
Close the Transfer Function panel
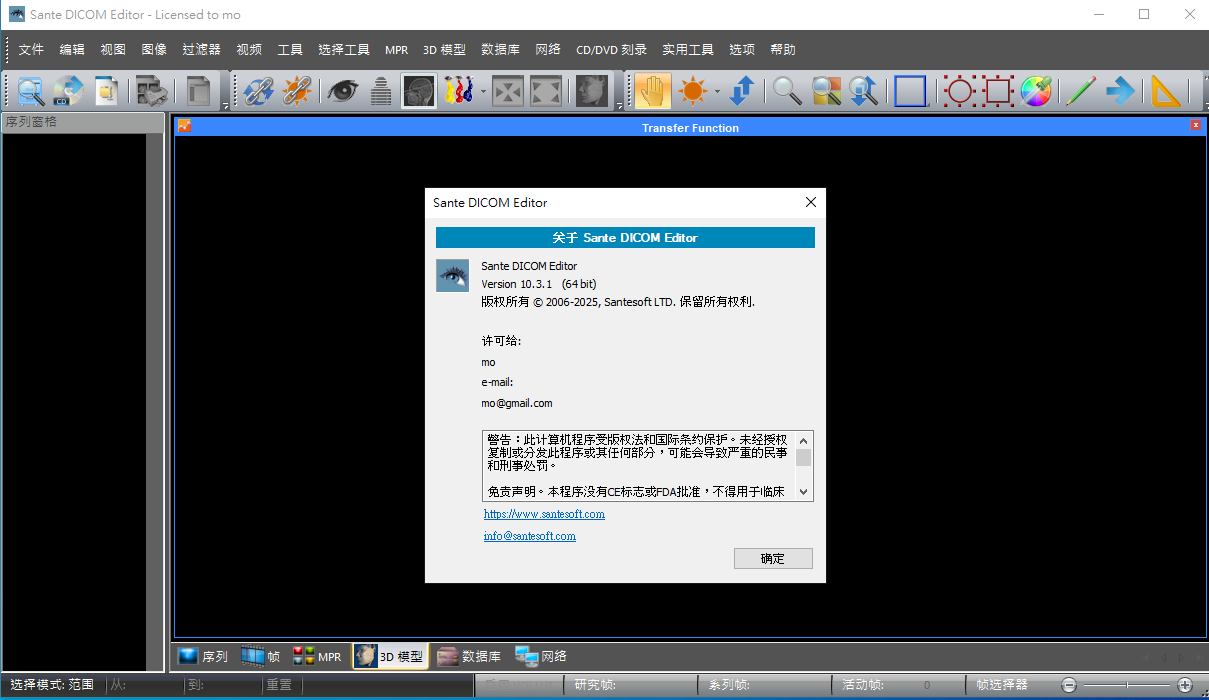[1196, 125]
